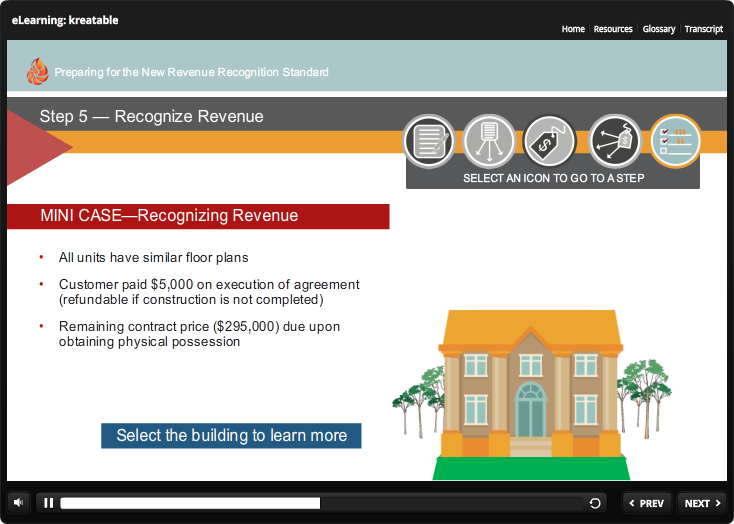Advance to the next slide with NEXT
This screenshot has height=524, width=734.
click(x=702, y=503)
